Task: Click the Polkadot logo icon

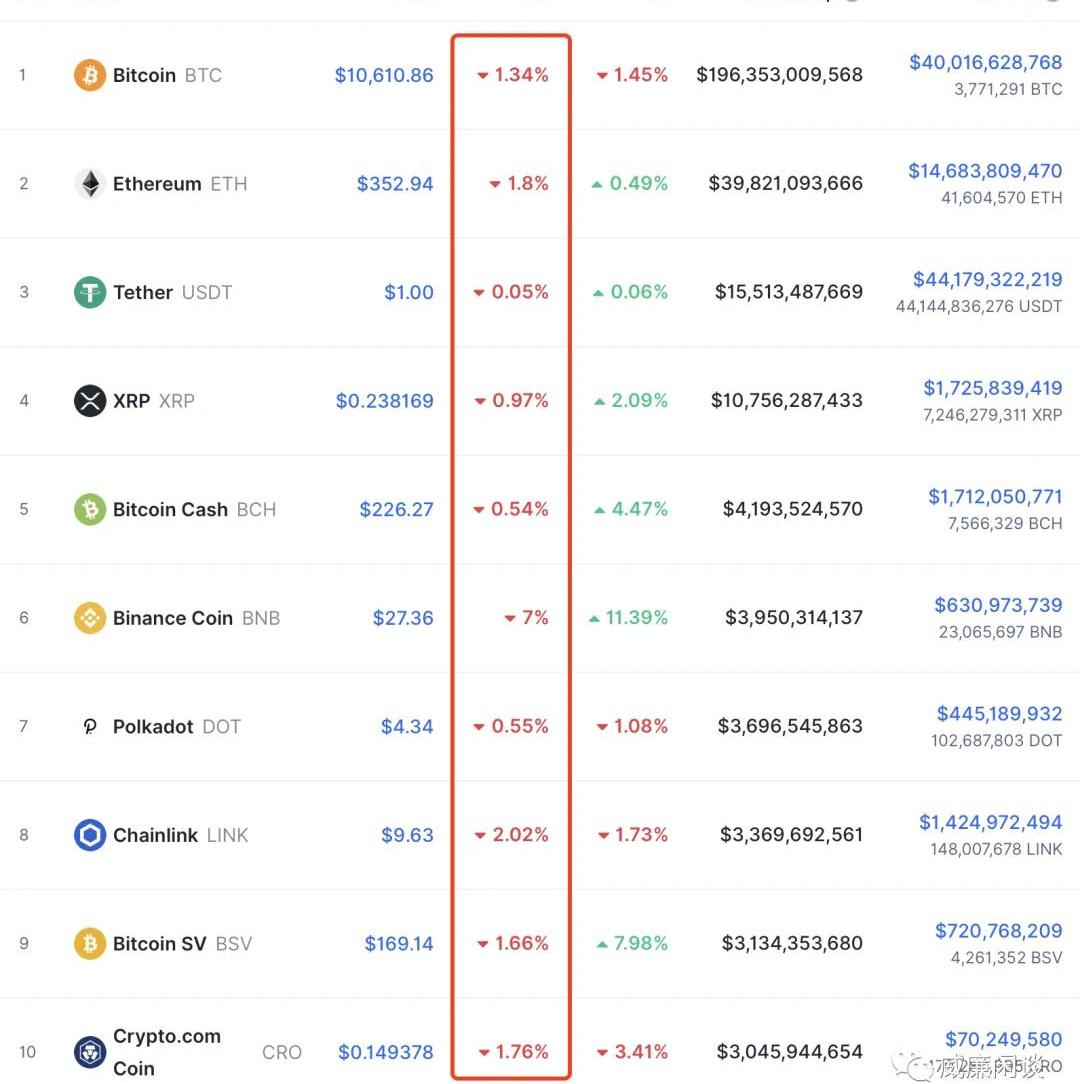Action: coord(90,726)
